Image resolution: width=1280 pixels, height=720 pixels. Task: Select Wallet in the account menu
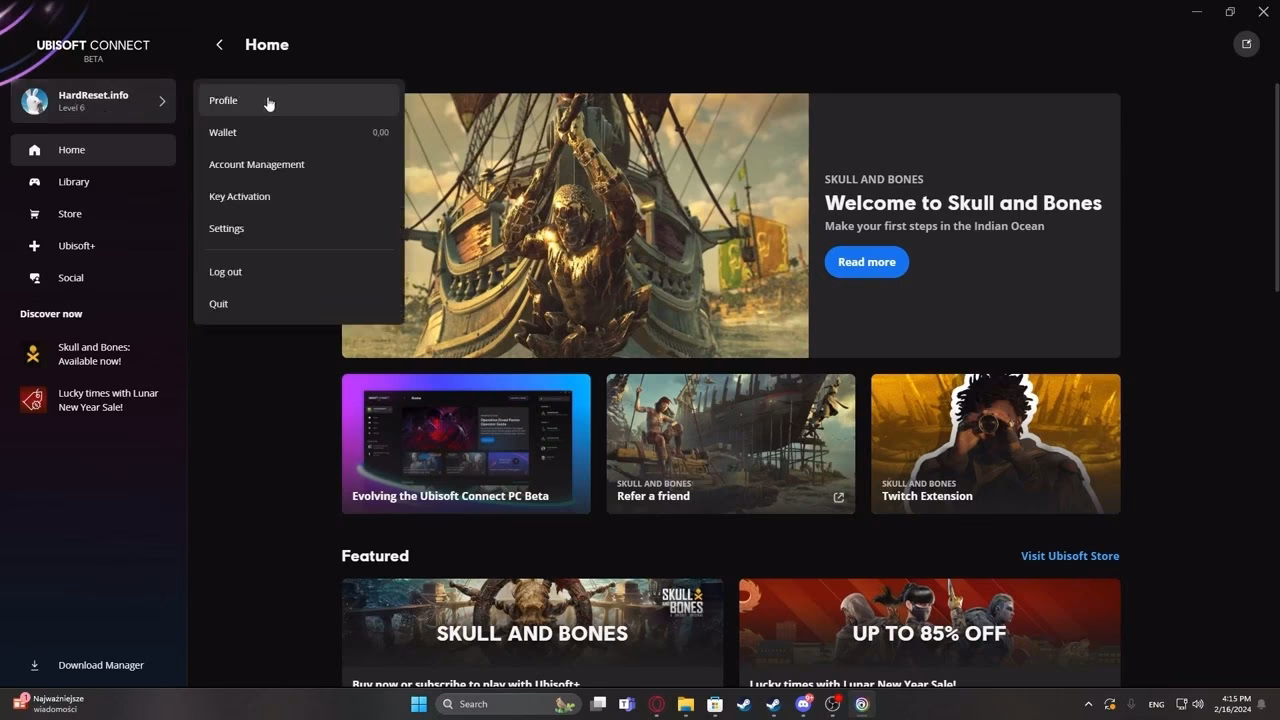pos(298,132)
